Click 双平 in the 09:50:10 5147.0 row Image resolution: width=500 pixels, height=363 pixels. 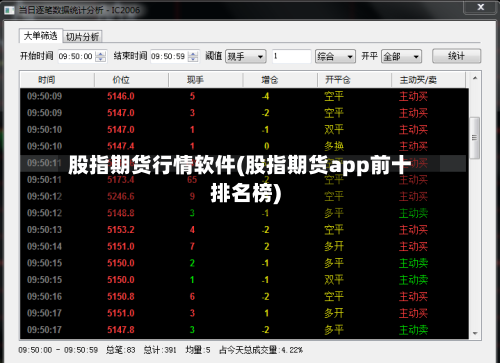coord(334,130)
